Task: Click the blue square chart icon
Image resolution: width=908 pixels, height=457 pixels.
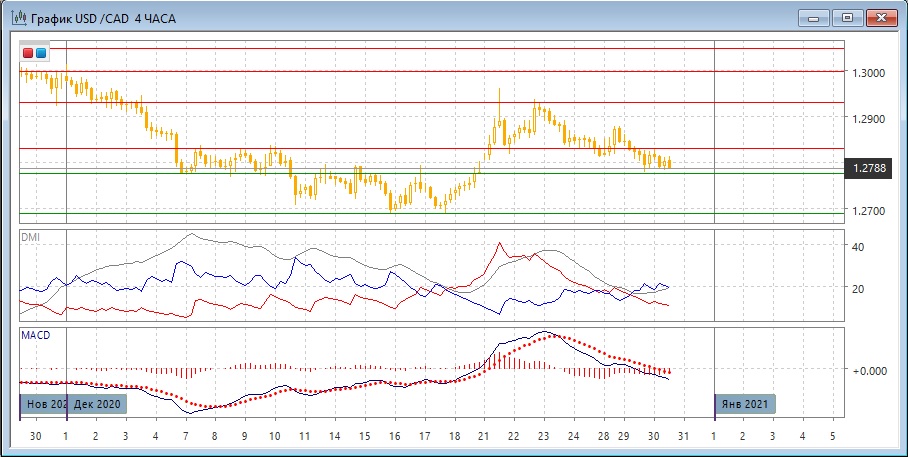Action: click(41, 53)
